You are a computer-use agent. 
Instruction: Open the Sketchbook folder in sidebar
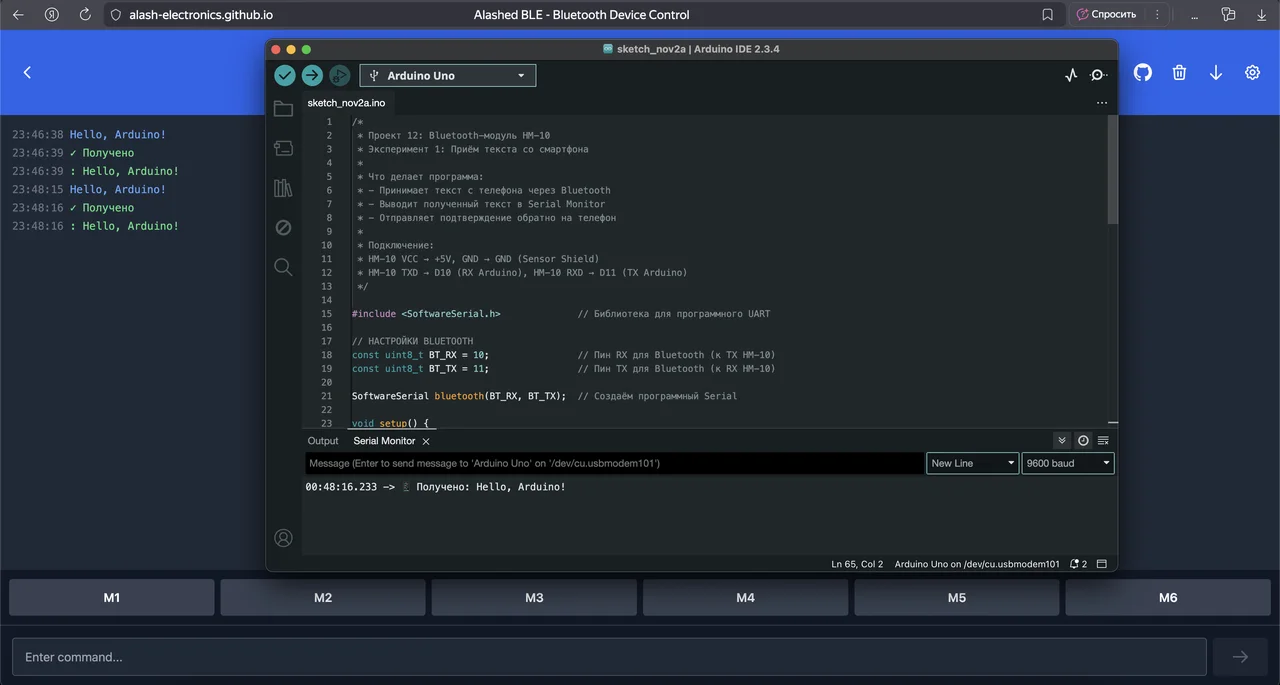point(283,109)
